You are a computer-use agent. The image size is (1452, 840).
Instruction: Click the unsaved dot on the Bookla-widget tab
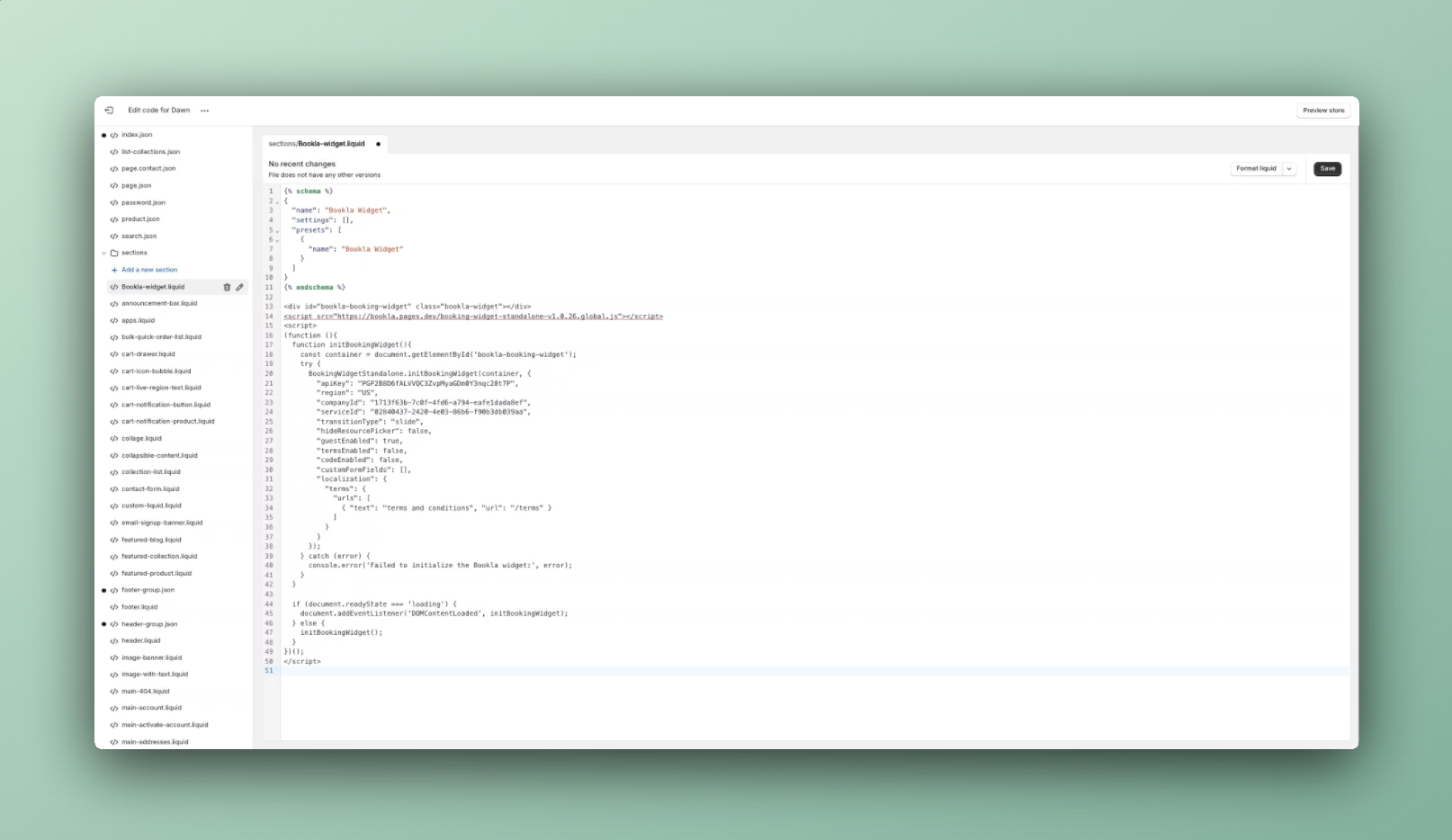(x=378, y=144)
